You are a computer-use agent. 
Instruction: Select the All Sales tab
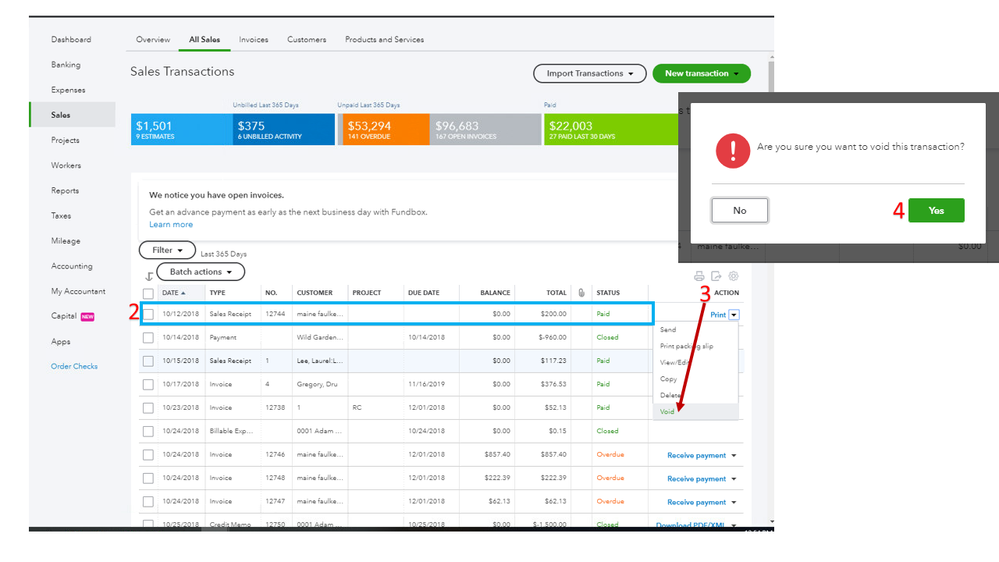[205, 40]
